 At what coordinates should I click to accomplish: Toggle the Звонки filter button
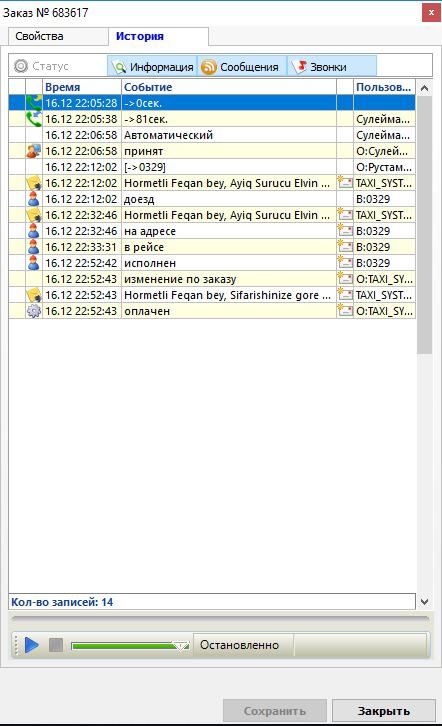point(332,67)
